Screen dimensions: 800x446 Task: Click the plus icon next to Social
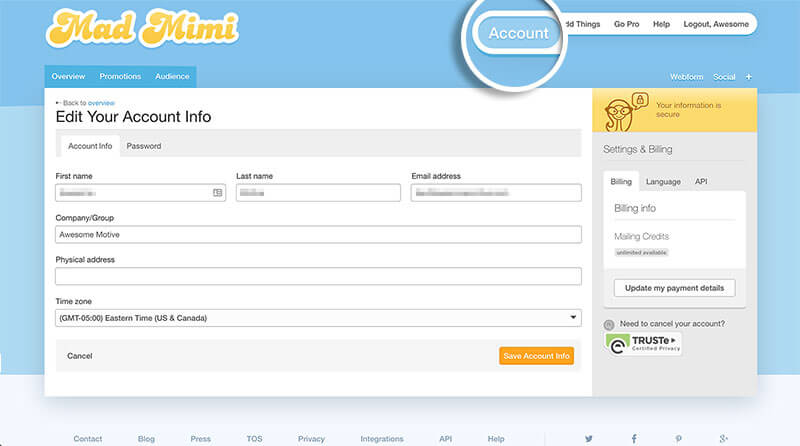pyautogui.click(x=748, y=77)
